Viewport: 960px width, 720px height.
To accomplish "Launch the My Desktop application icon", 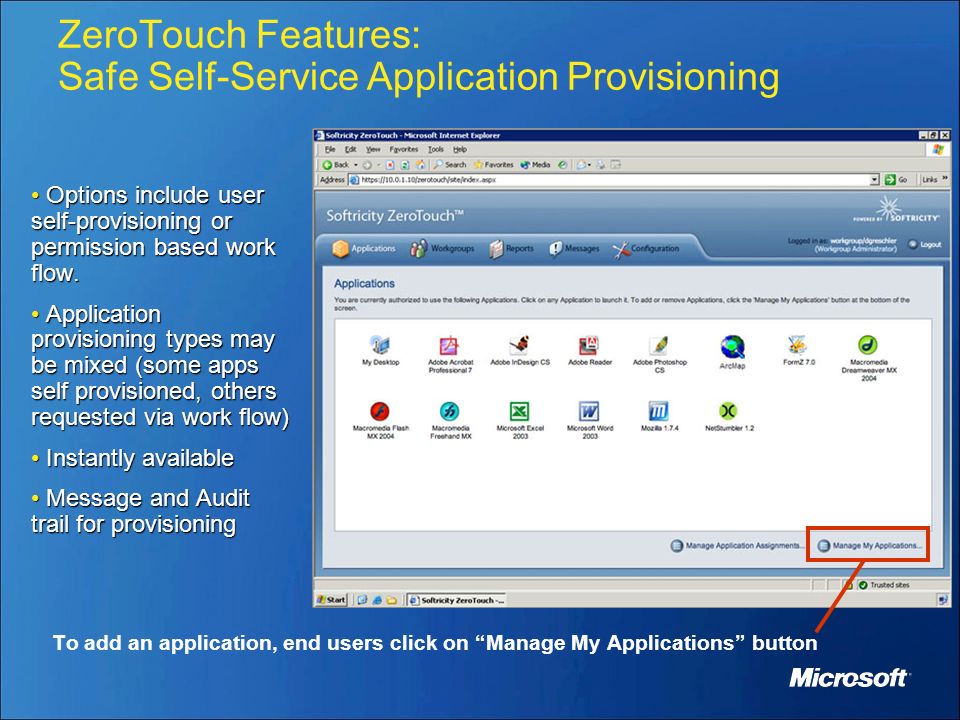I will pyautogui.click(x=380, y=346).
